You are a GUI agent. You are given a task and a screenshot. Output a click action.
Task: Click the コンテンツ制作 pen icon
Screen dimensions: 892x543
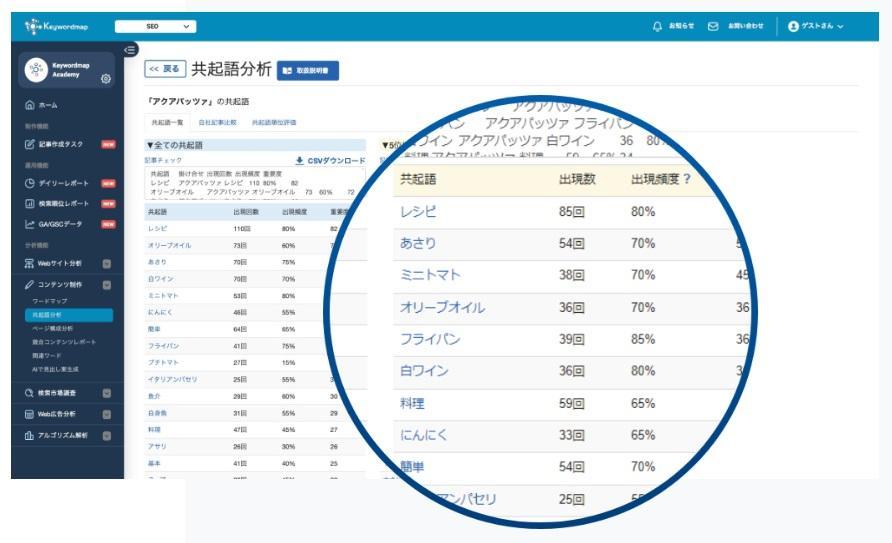tap(30, 284)
